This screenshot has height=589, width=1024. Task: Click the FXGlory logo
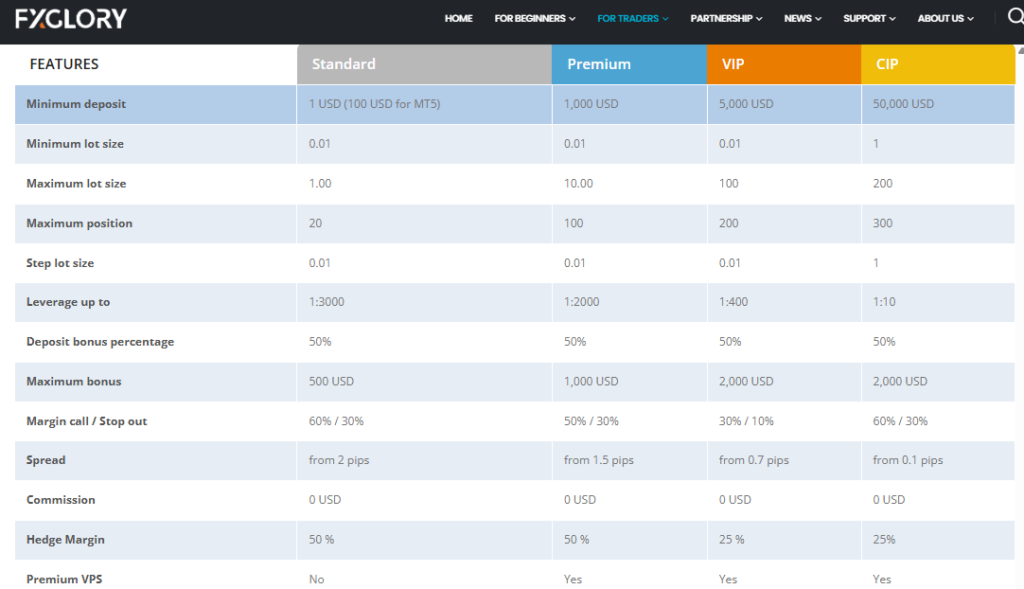tap(71, 18)
